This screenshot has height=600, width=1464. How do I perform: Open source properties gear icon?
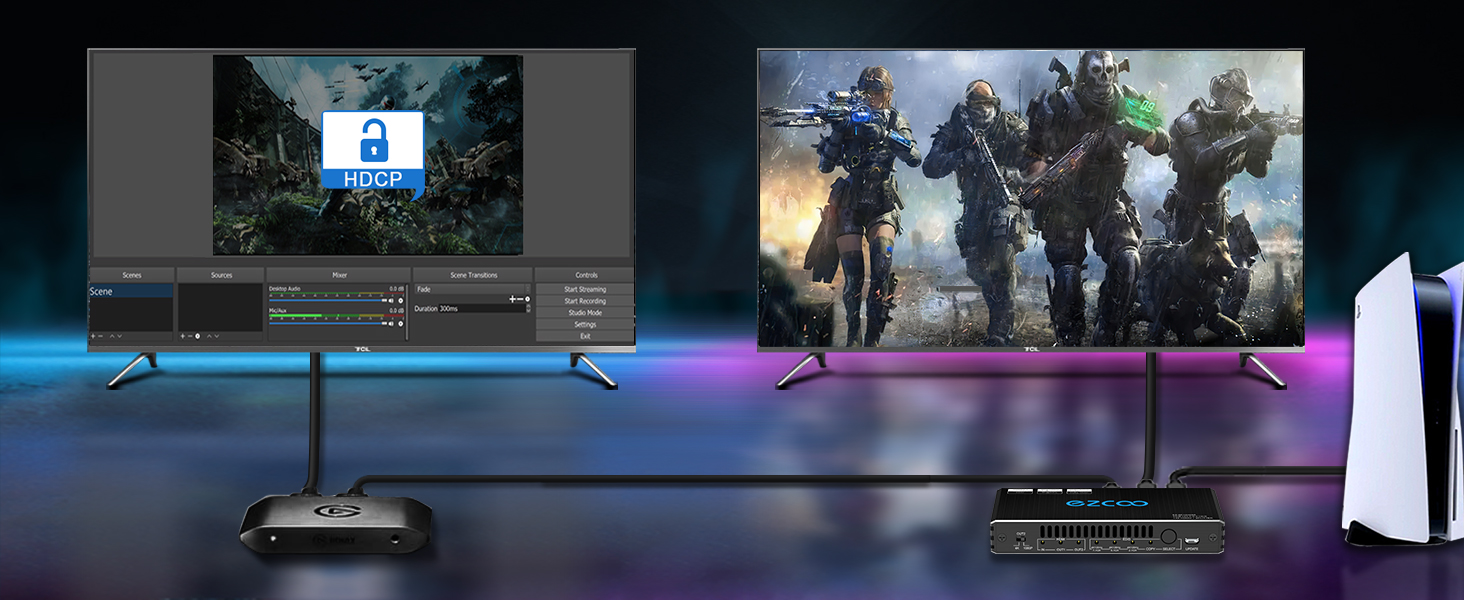[197, 336]
